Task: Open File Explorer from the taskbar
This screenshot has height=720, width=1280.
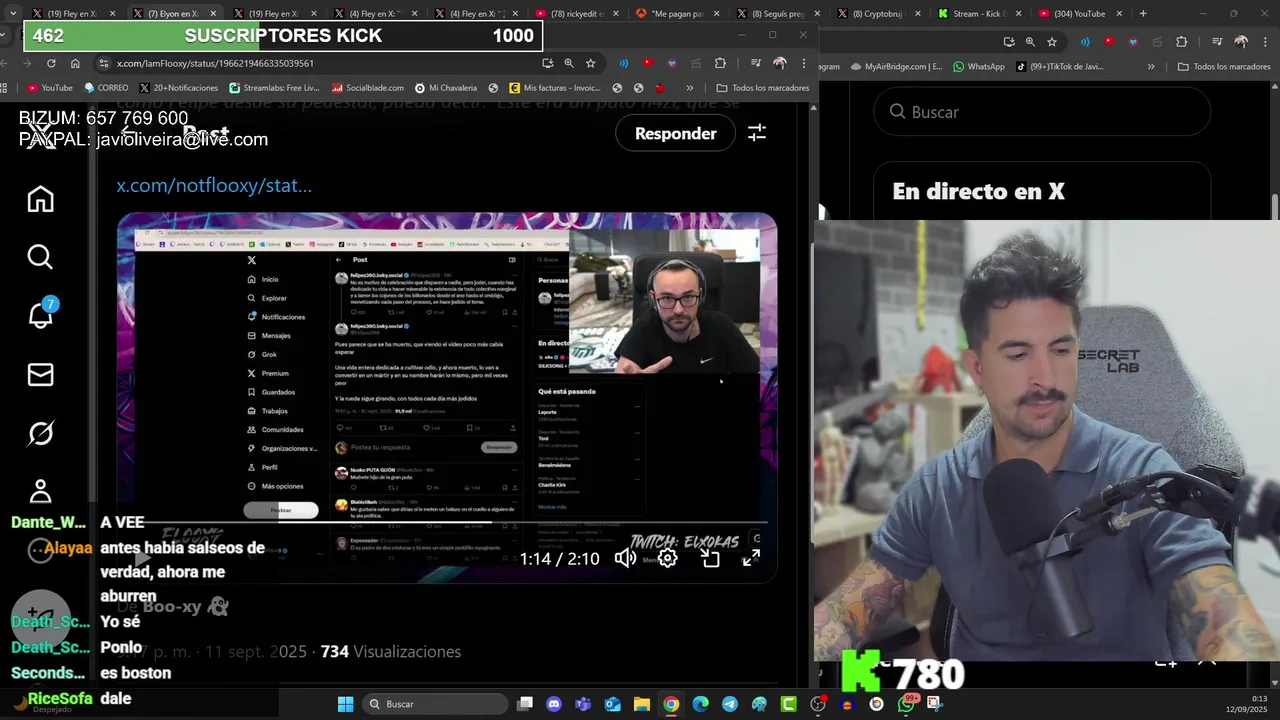Action: pyautogui.click(x=642, y=704)
